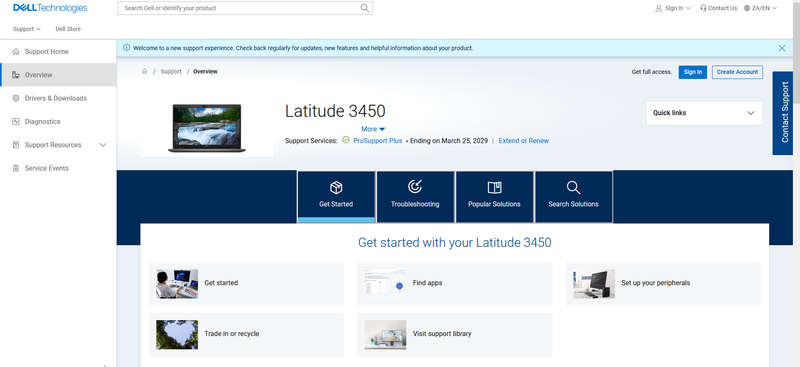Image resolution: width=800 pixels, height=367 pixels.
Task: Click the blue Sign In button
Action: (692, 72)
